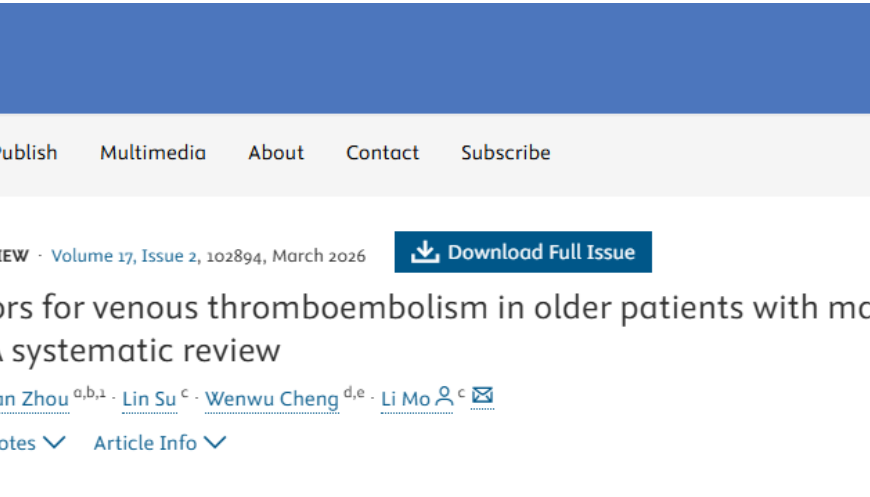
Task: Click the download arrow icon in the issue button
Action: [x=426, y=252]
